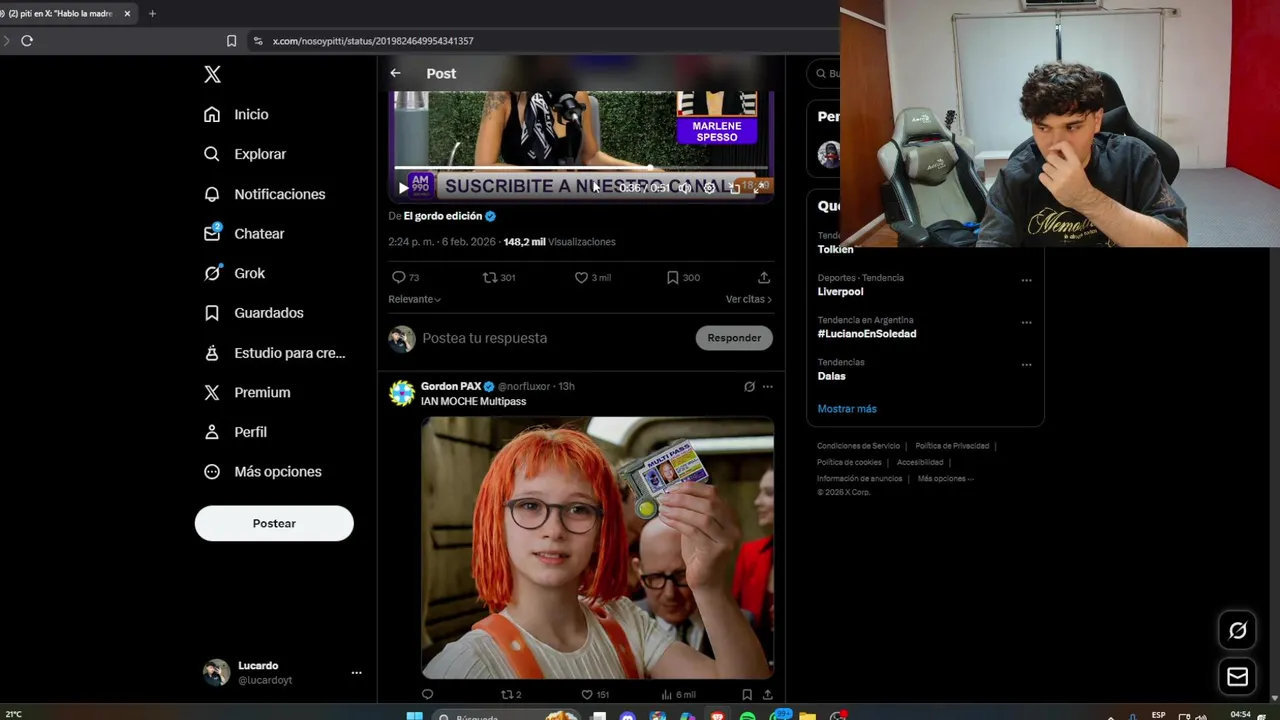Click the Responder button
The image size is (1280, 720).
(734, 338)
